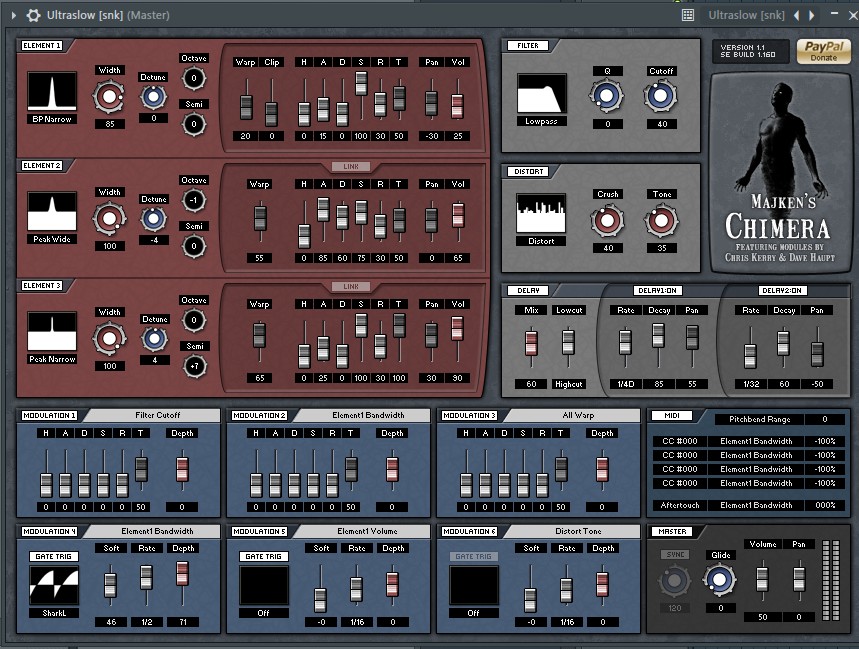859x649 pixels.
Task: Click the Pitchbend Range value field
Action: 826,419
